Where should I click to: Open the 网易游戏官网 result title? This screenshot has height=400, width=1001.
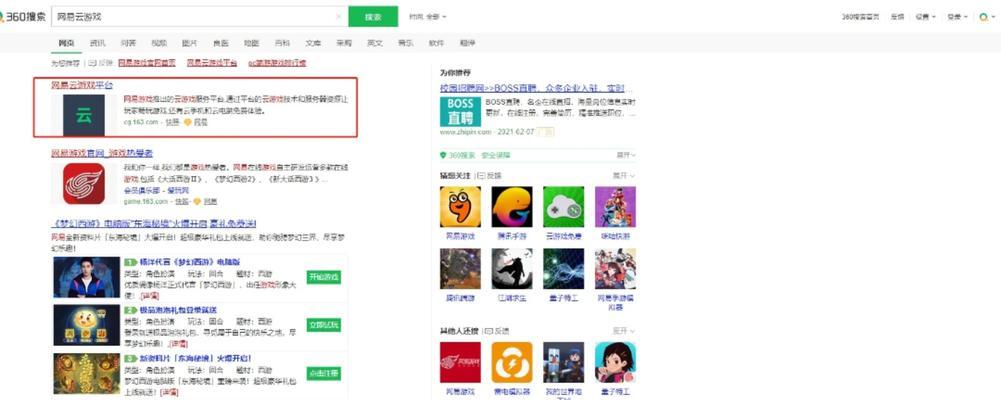coord(102,153)
